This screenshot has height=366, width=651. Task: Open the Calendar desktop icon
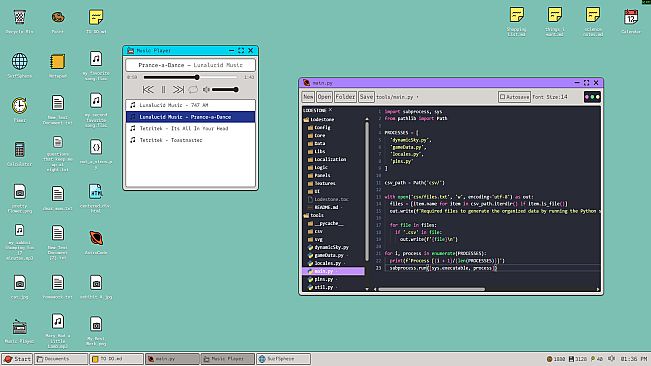click(631, 22)
